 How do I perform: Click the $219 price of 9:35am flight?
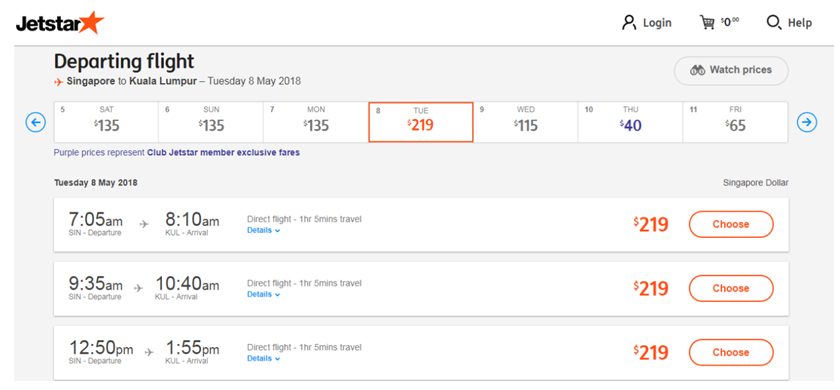click(651, 289)
